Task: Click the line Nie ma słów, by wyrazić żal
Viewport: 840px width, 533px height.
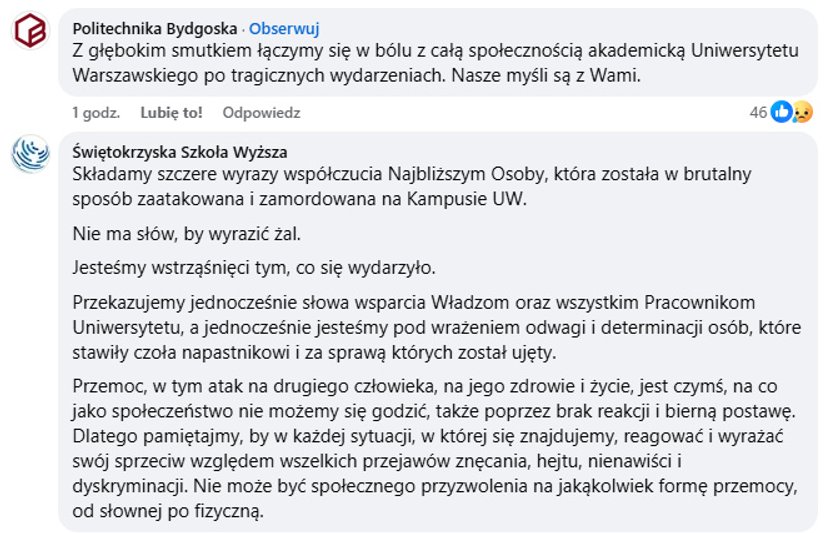Action: pyautogui.click(x=186, y=234)
